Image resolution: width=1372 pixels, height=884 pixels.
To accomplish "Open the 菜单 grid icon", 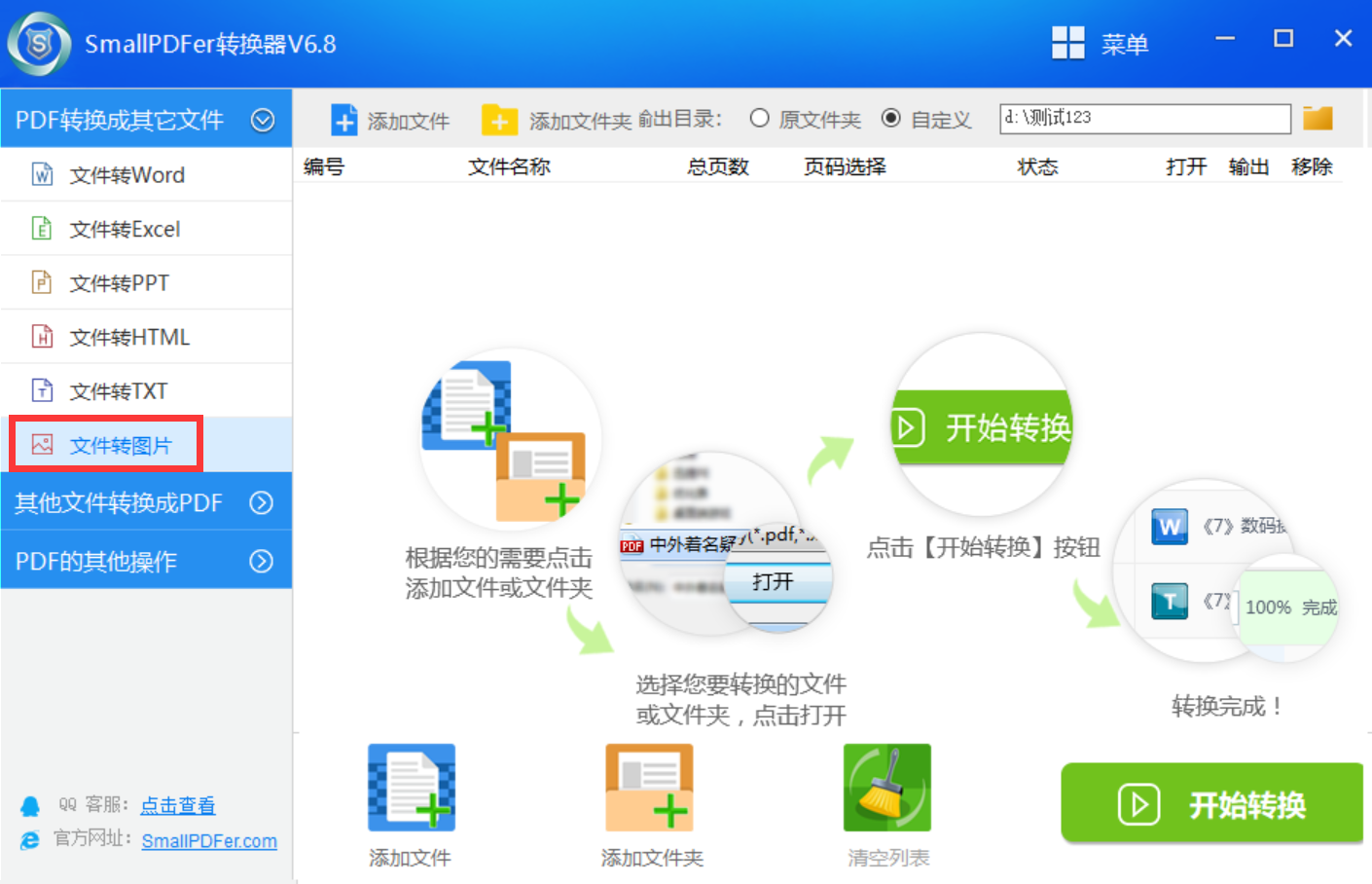I will 1067,43.
